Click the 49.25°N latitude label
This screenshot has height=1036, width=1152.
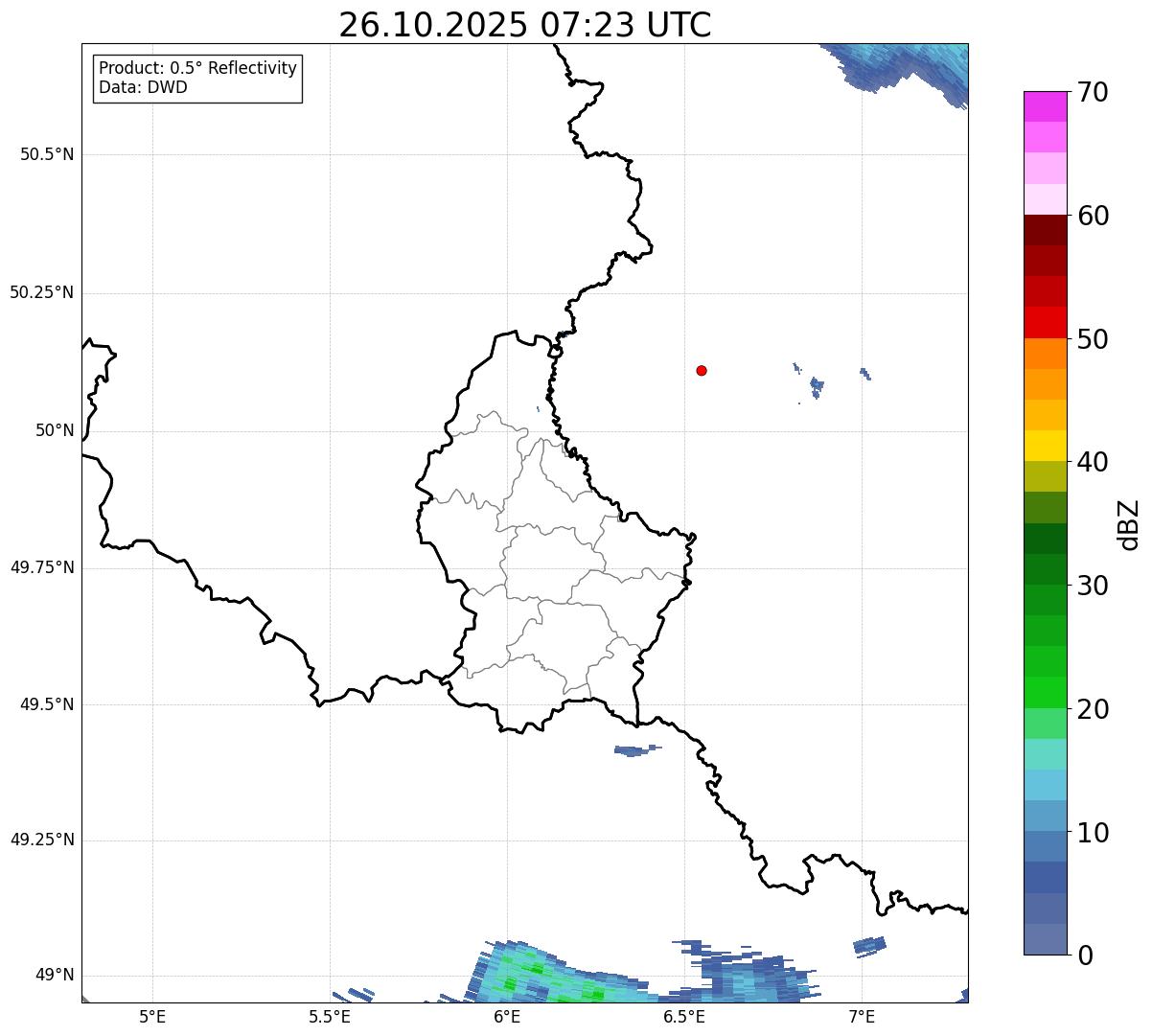(42, 840)
